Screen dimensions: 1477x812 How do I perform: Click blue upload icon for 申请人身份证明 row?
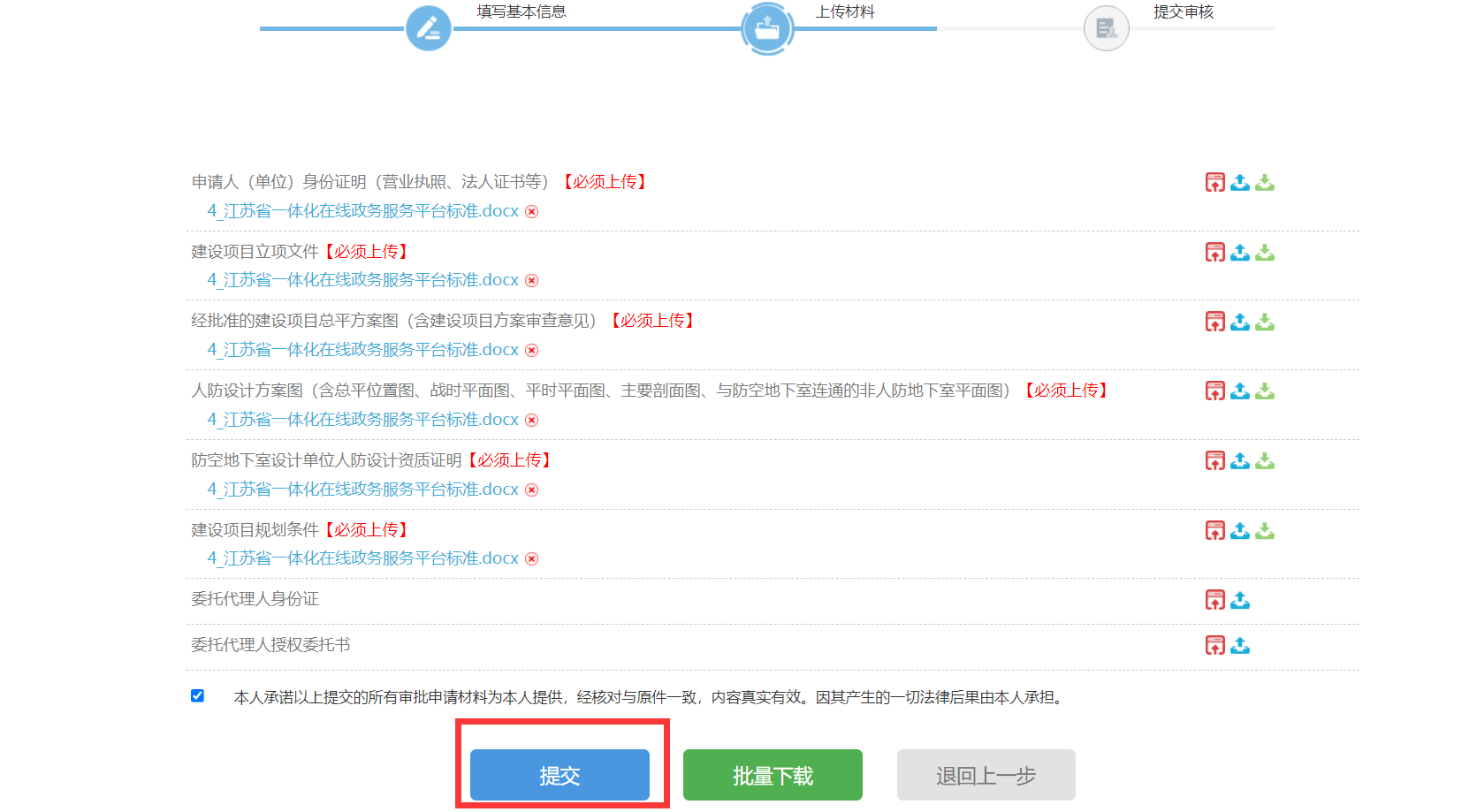pyautogui.click(x=1240, y=183)
